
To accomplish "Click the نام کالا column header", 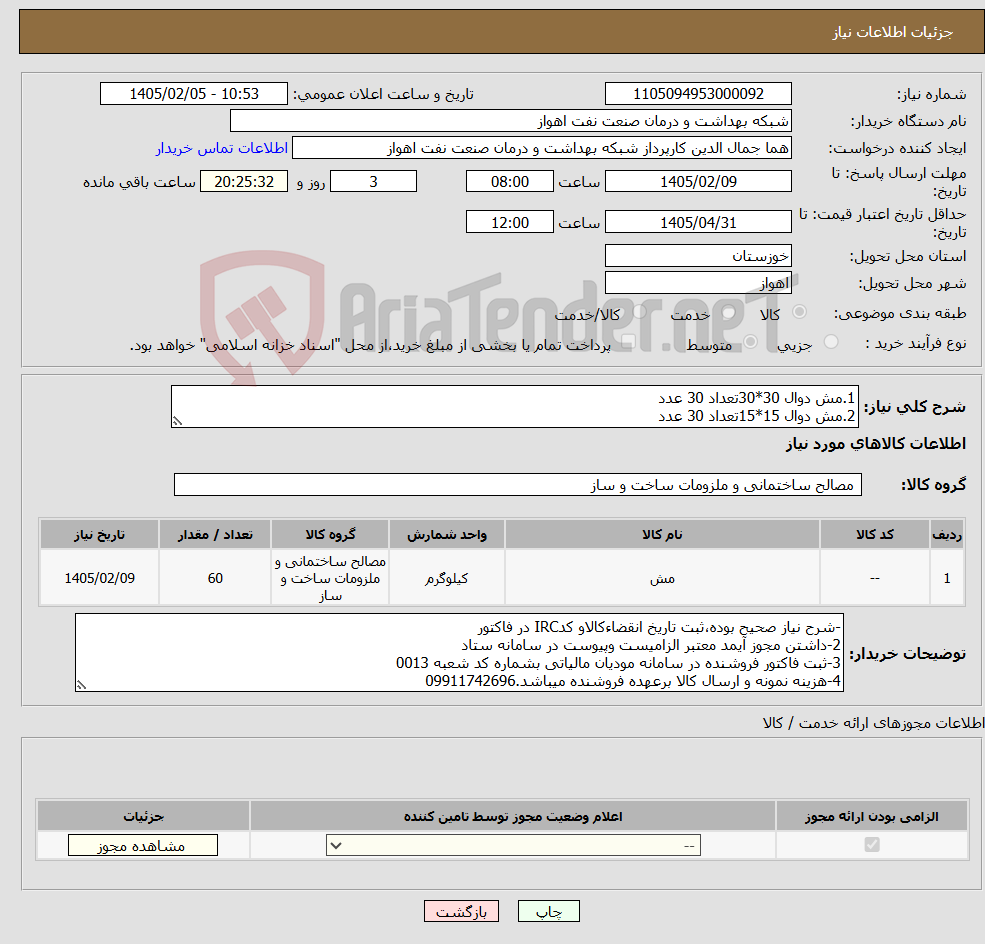I will [662, 534].
